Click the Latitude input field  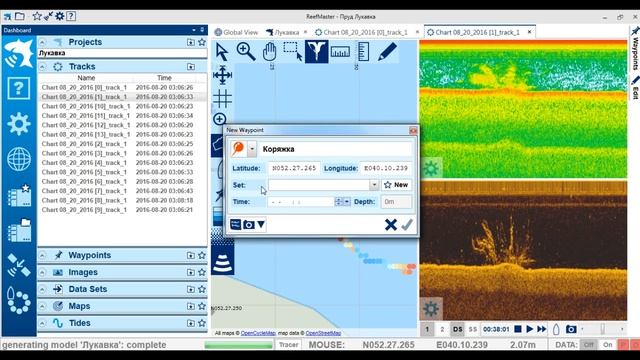(294, 168)
